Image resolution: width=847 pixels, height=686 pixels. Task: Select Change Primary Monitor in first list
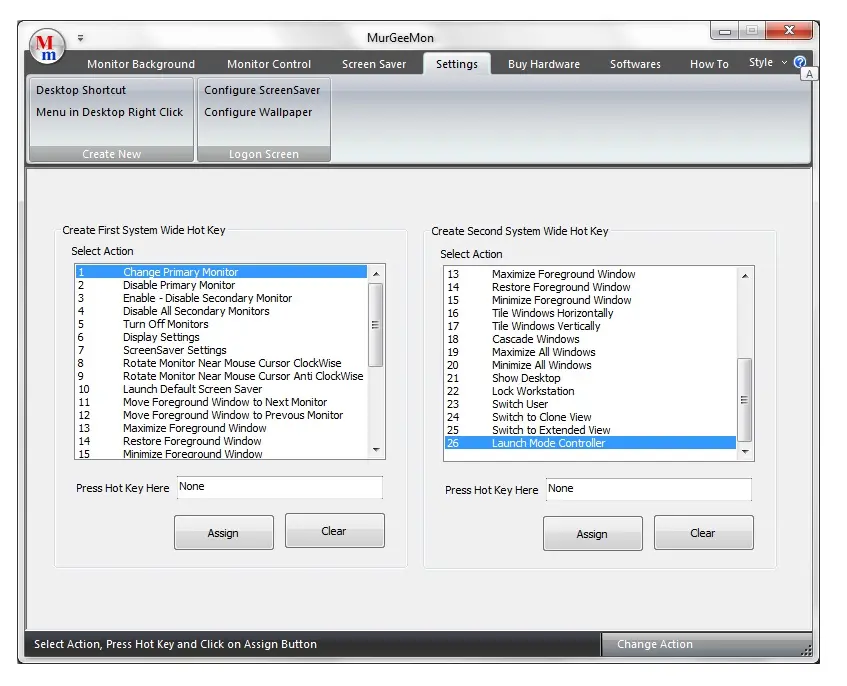click(x=221, y=272)
